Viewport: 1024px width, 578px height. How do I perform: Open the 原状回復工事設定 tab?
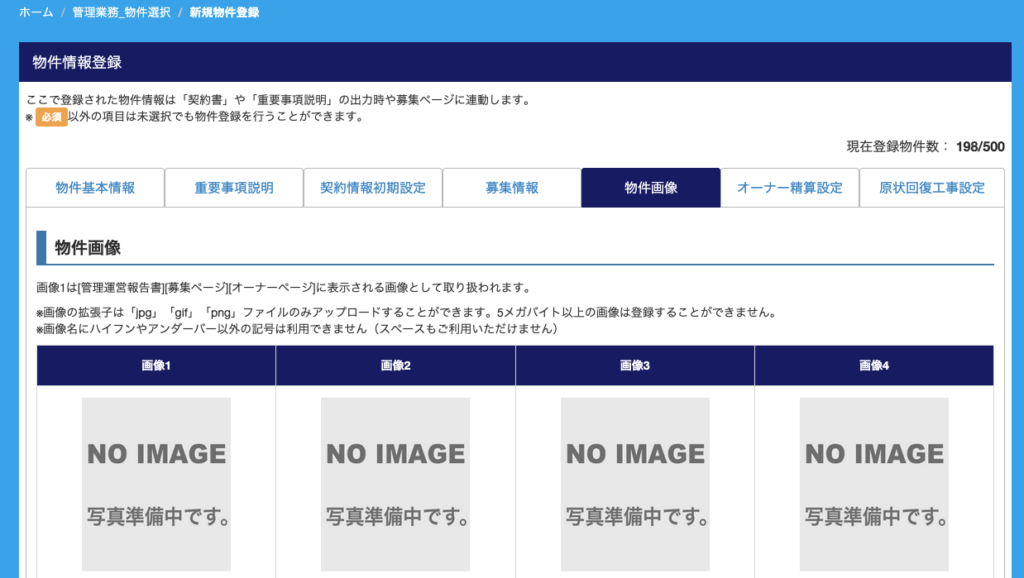tap(931, 188)
